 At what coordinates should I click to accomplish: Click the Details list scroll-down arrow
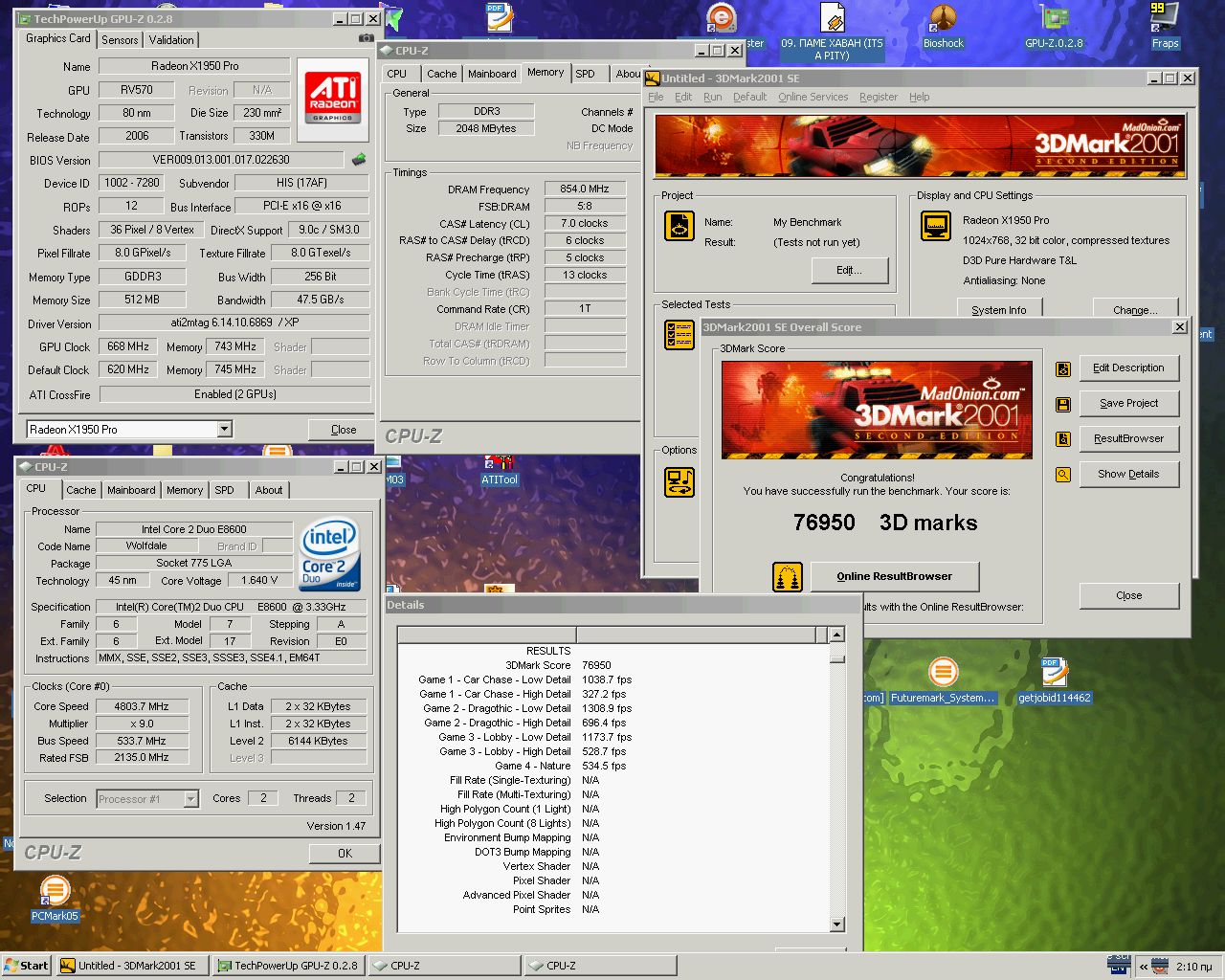coord(837,924)
